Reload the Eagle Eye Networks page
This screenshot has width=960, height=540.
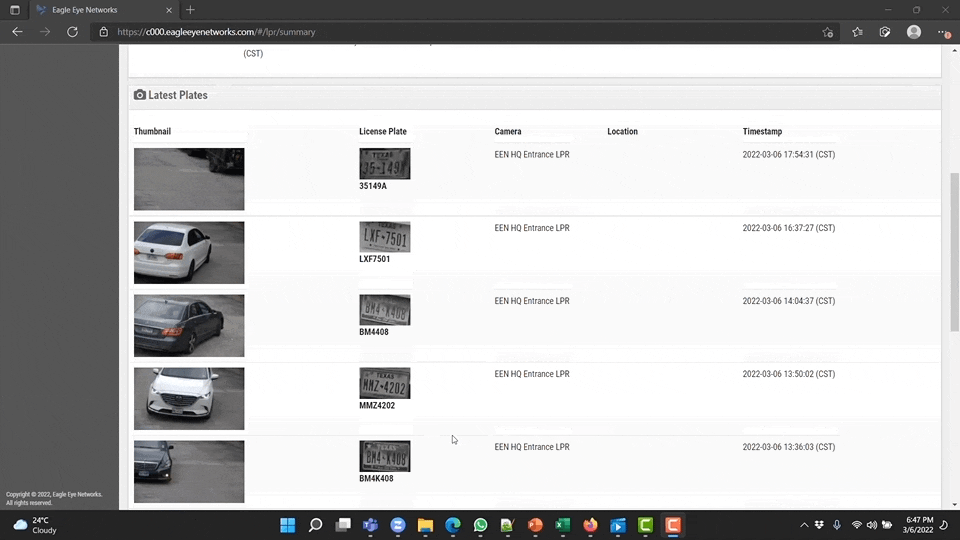tap(72, 32)
